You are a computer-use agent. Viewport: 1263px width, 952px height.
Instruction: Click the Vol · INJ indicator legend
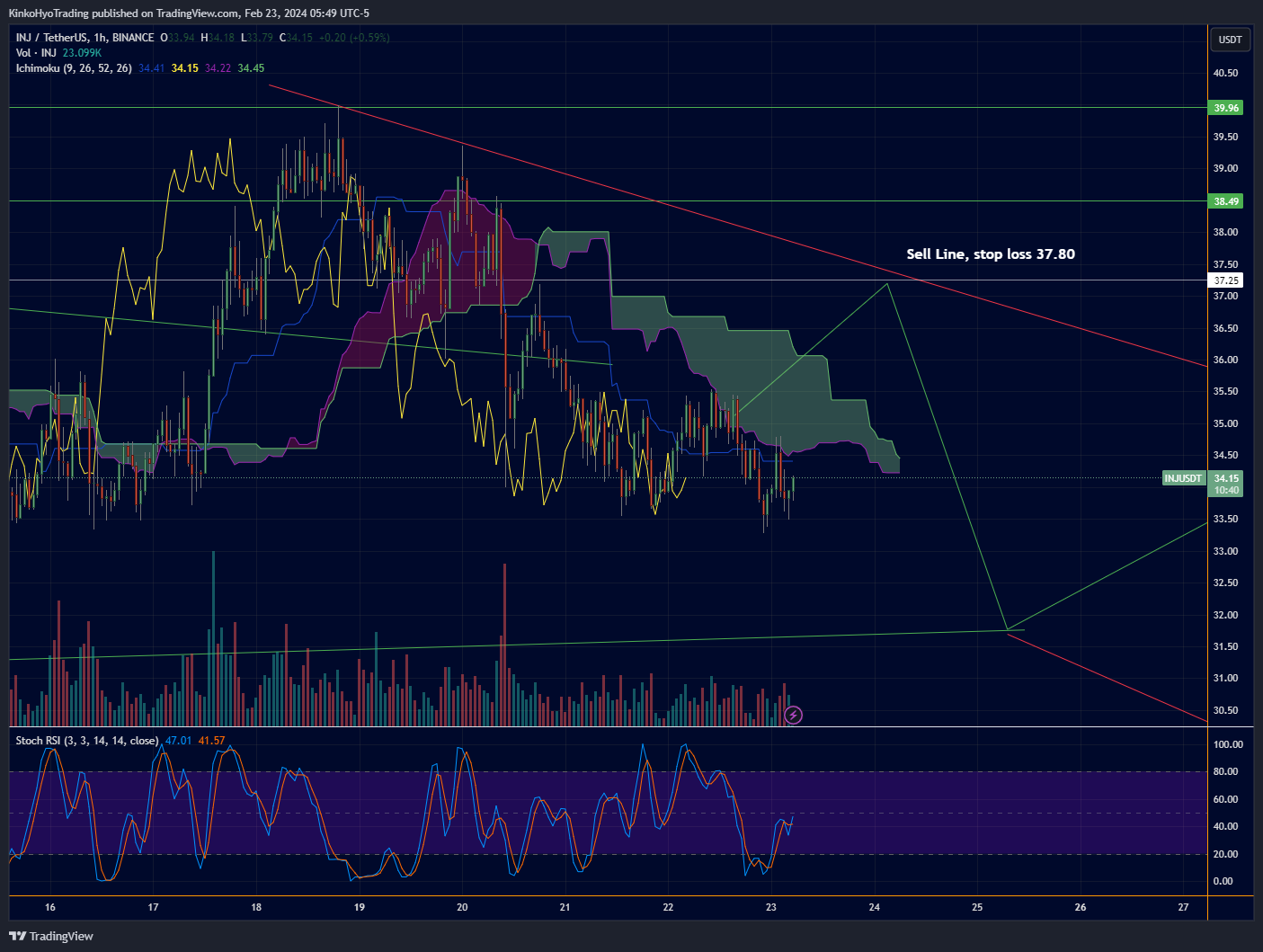coord(36,53)
